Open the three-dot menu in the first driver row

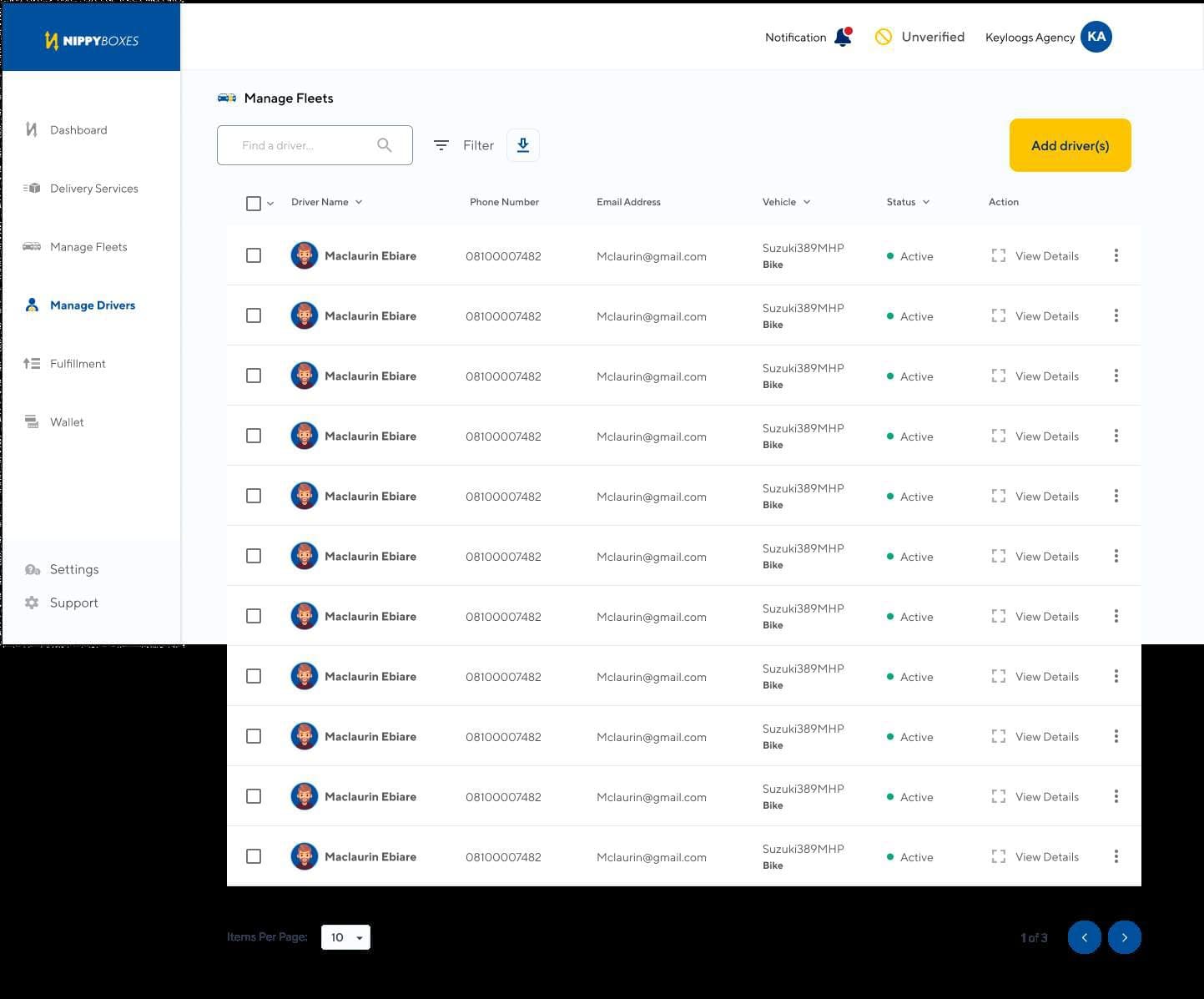coord(1116,255)
